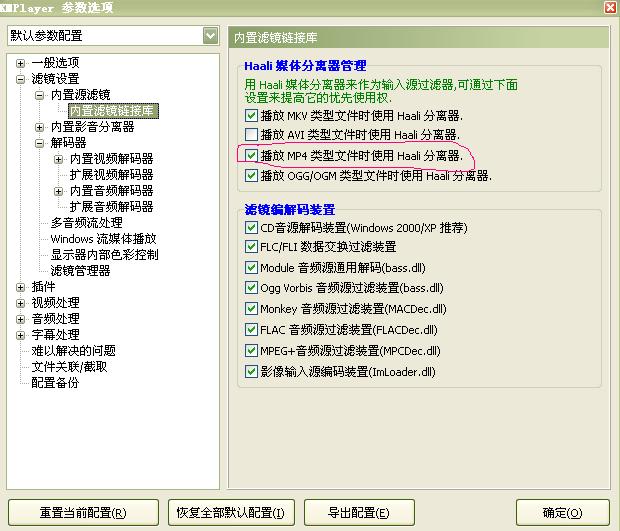
Task: Select 插件 in the settings tree
Action: coord(43,287)
